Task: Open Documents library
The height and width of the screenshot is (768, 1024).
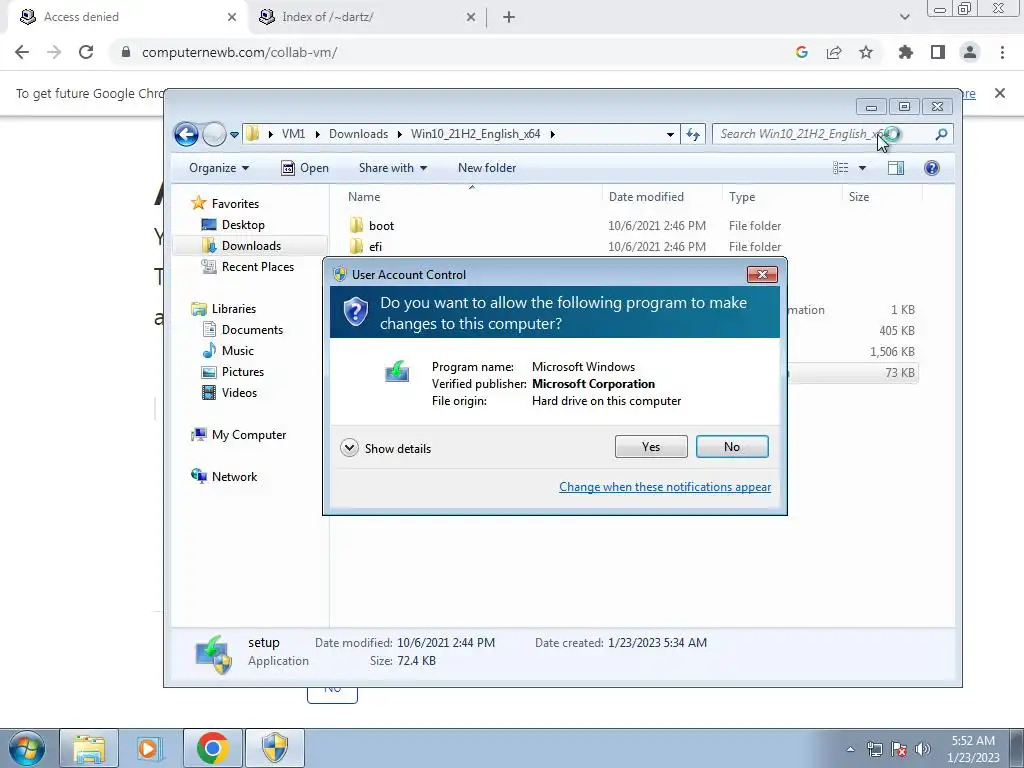Action: click(x=242, y=330)
